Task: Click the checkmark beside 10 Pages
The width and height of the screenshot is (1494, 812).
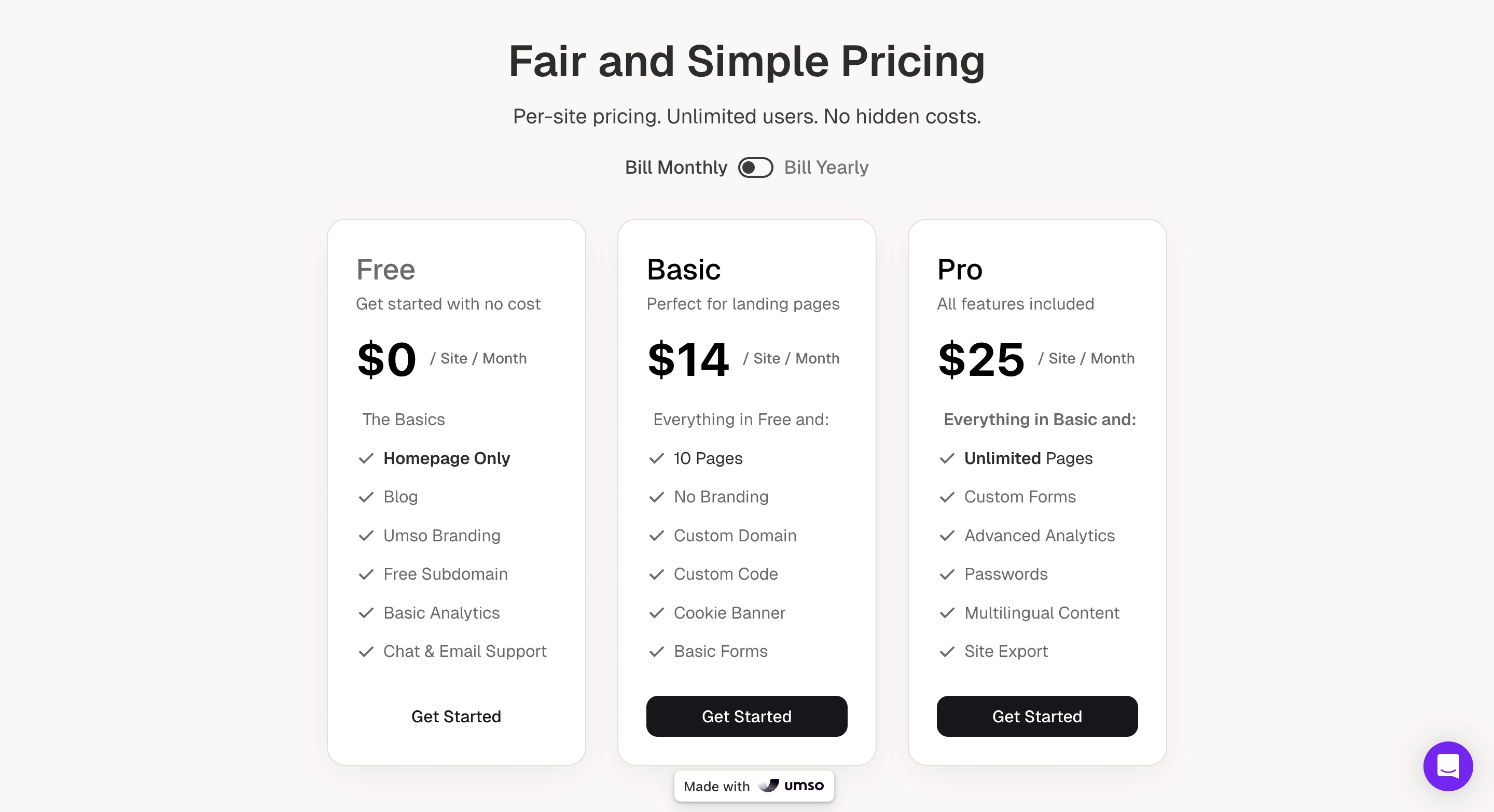Action: 657,458
